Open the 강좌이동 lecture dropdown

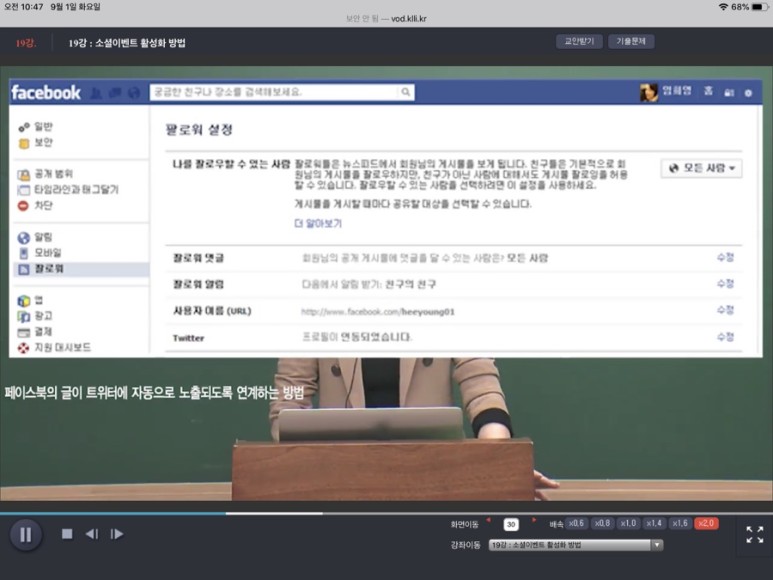(x=576, y=545)
